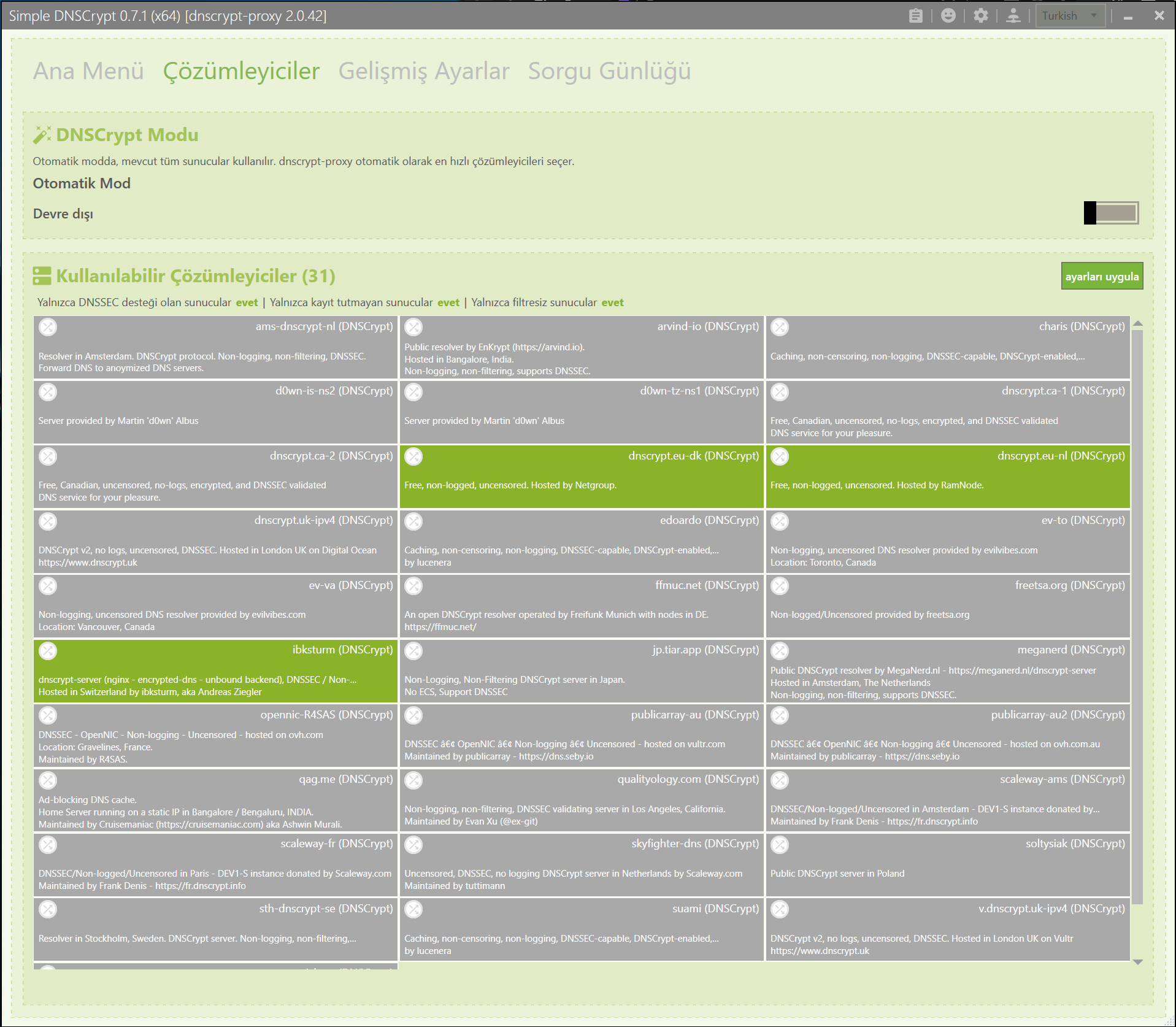Click dnscrypt.ca-1 resolver circle icon

pos(780,391)
